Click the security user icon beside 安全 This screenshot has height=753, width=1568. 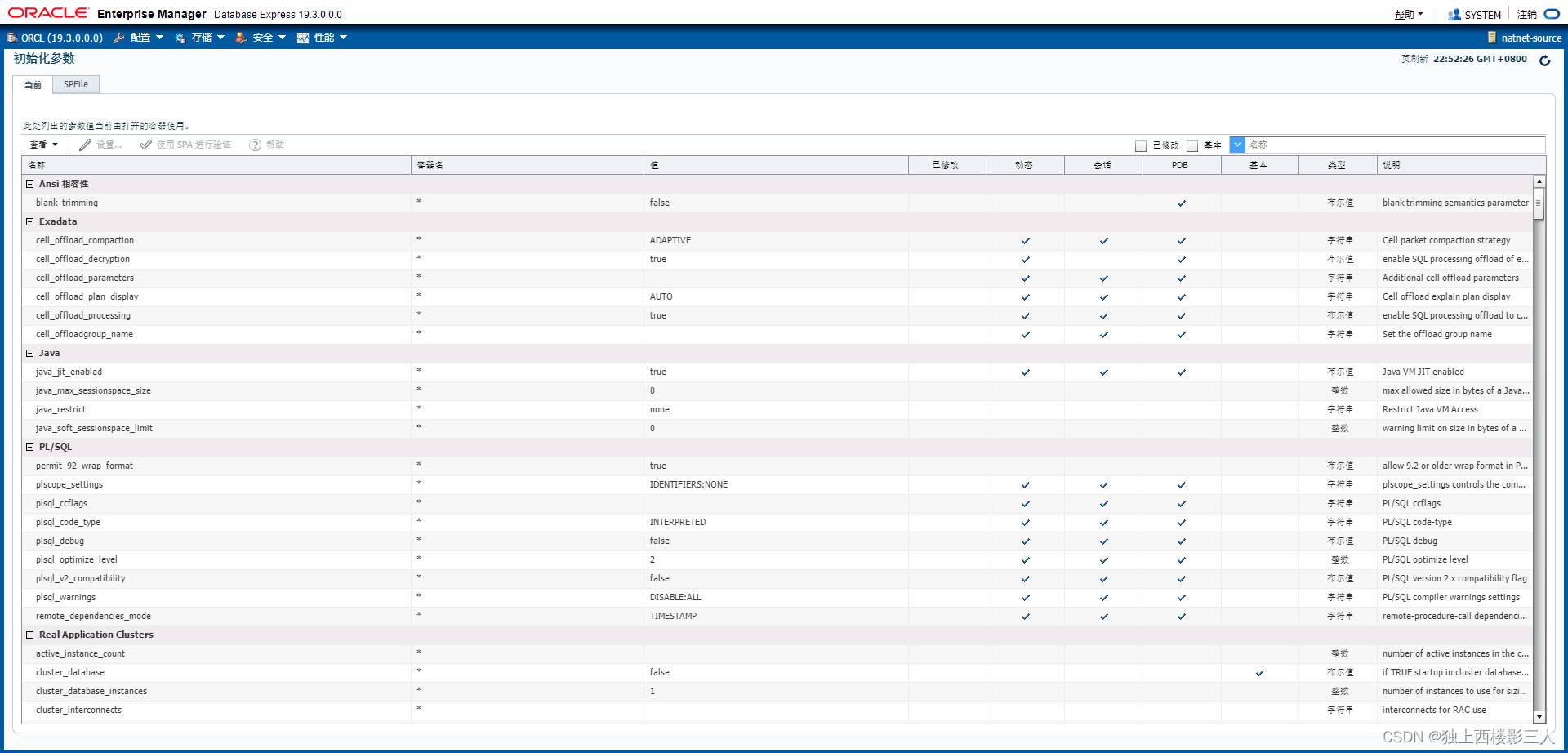pos(241,38)
